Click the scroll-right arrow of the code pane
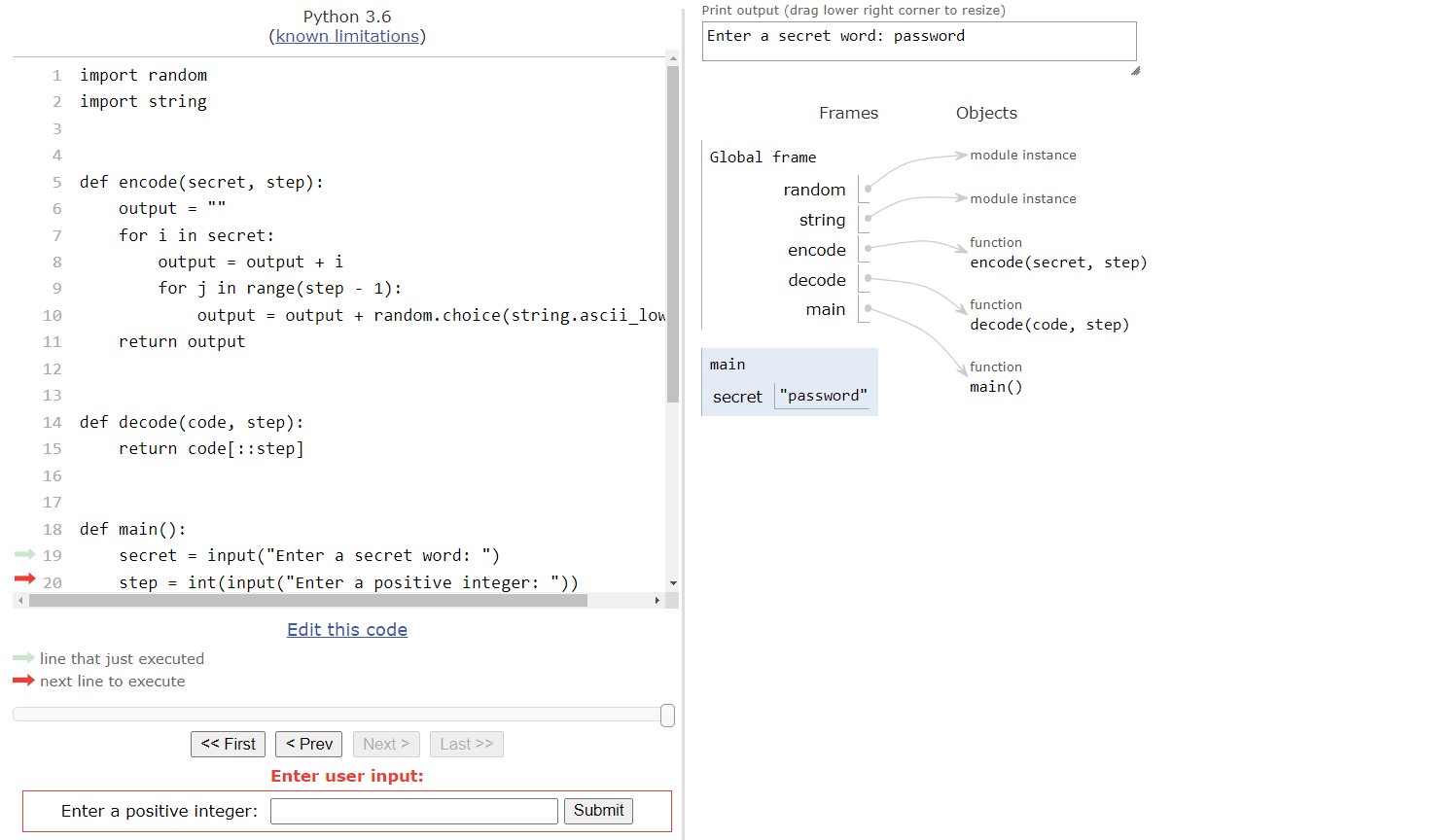 point(657,601)
